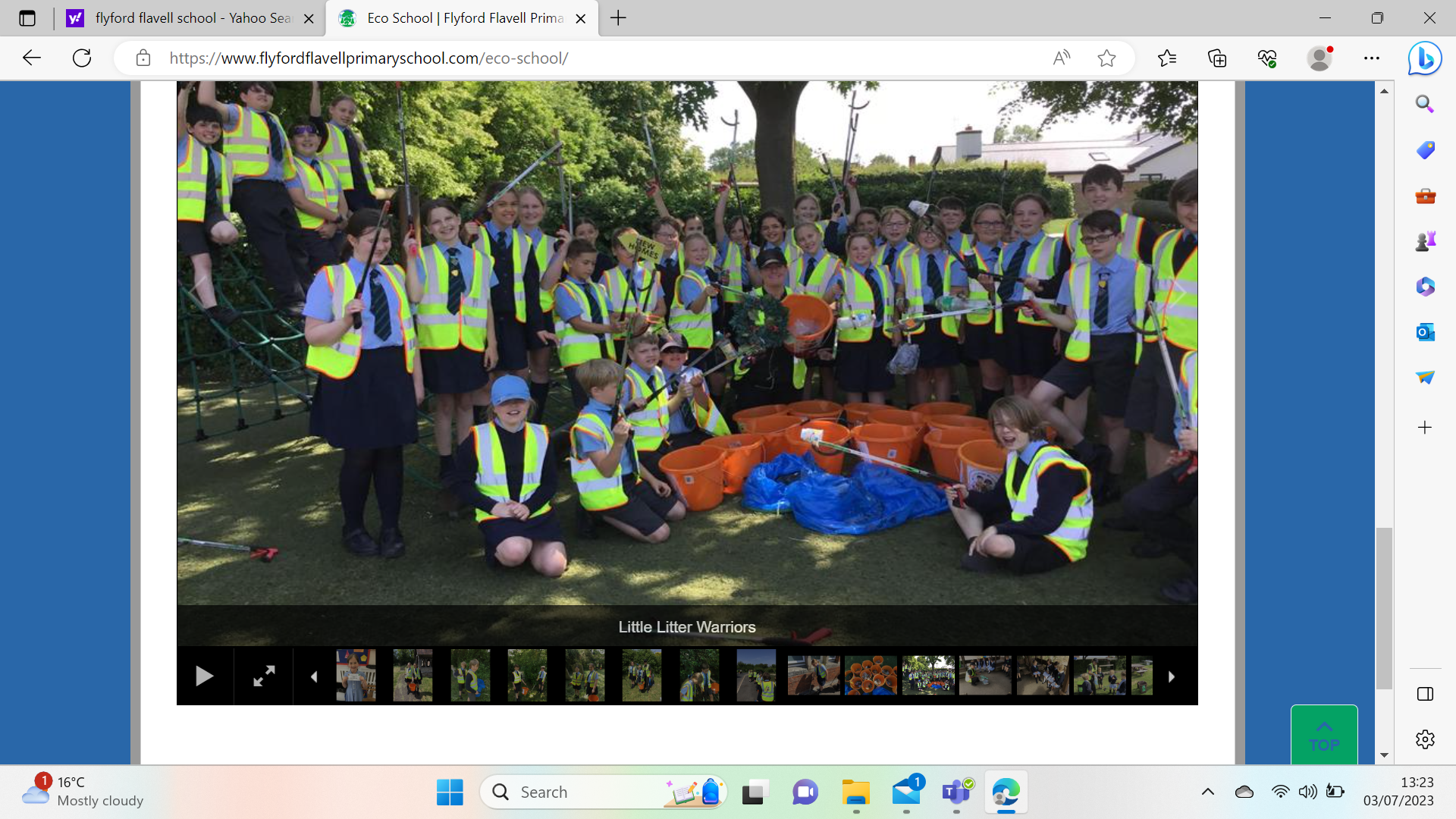This screenshot has width=1456, height=819.
Task: Expand gallery to fullscreen view
Action: click(264, 676)
